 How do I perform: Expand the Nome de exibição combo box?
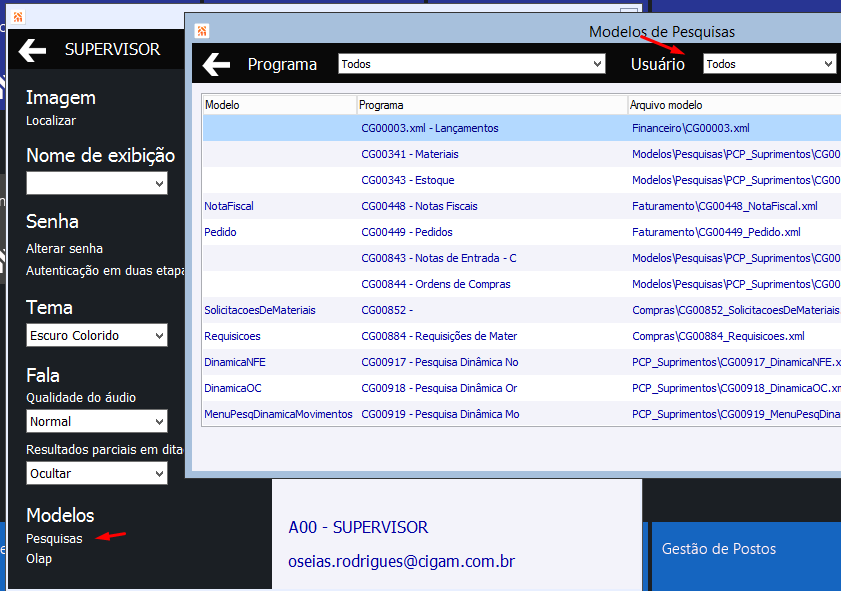(x=97, y=183)
